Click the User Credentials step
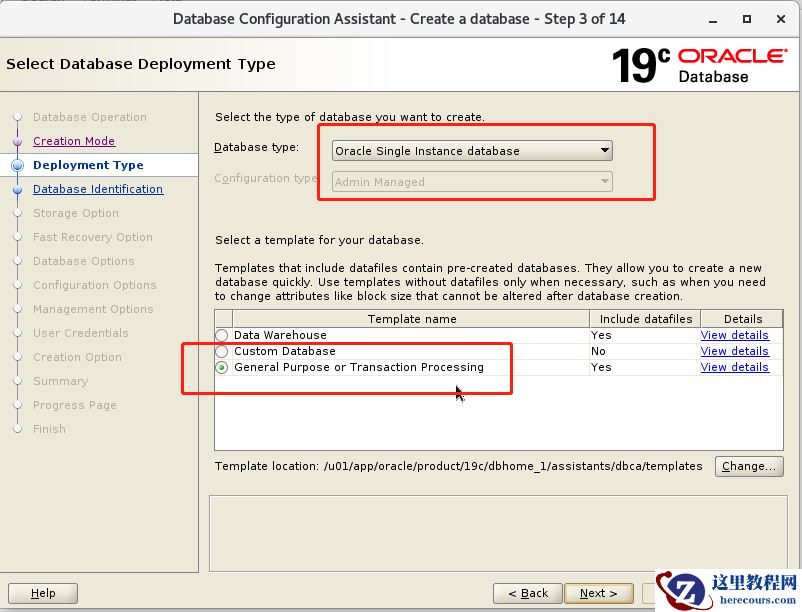The image size is (802, 612). coord(80,333)
